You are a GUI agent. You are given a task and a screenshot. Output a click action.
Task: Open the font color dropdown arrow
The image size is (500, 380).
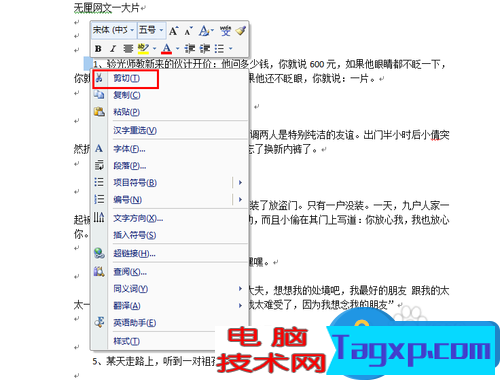coord(178,49)
